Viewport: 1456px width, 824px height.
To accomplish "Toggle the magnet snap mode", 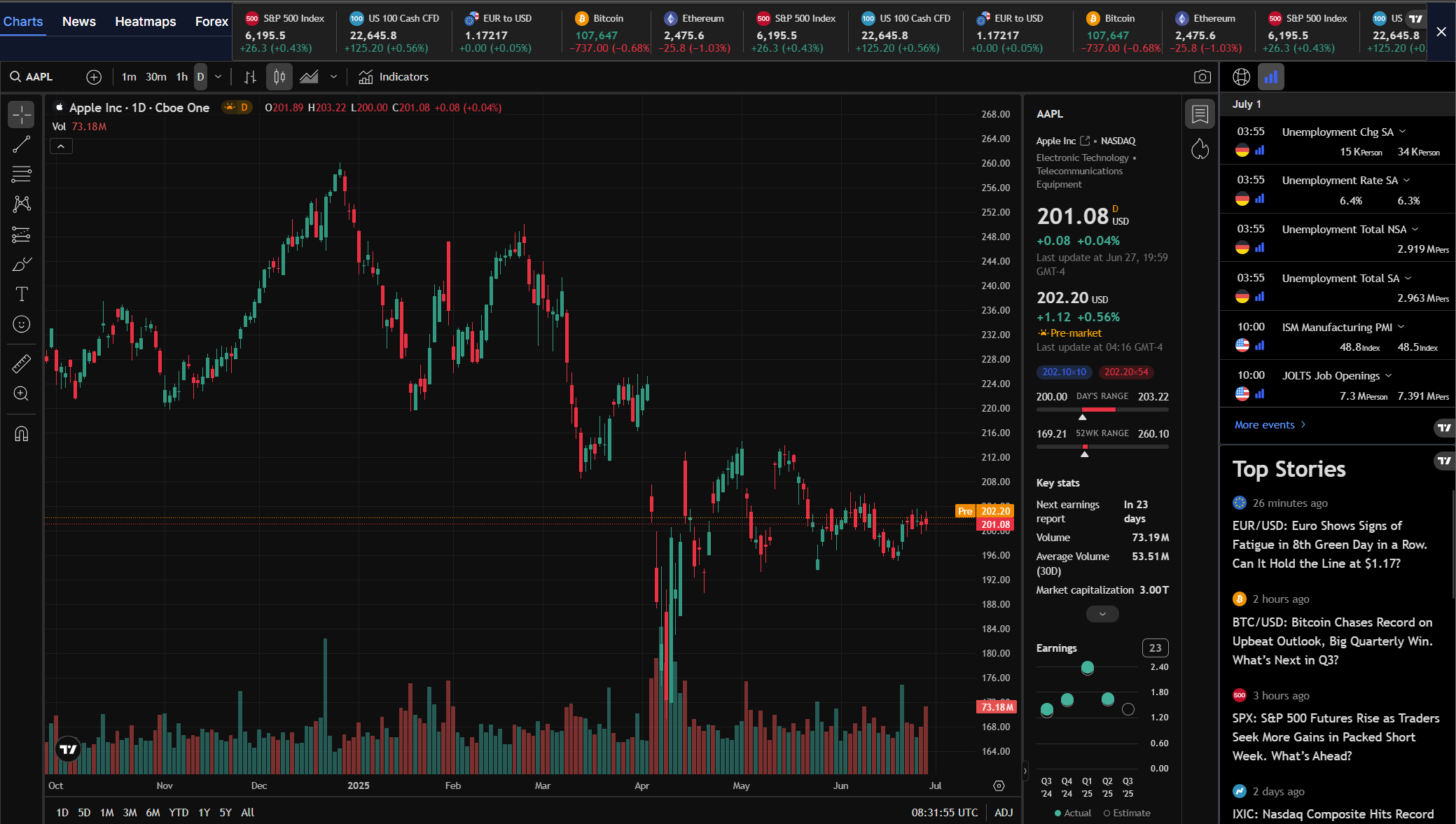I will pyautogui.click(x=21, y=434).
